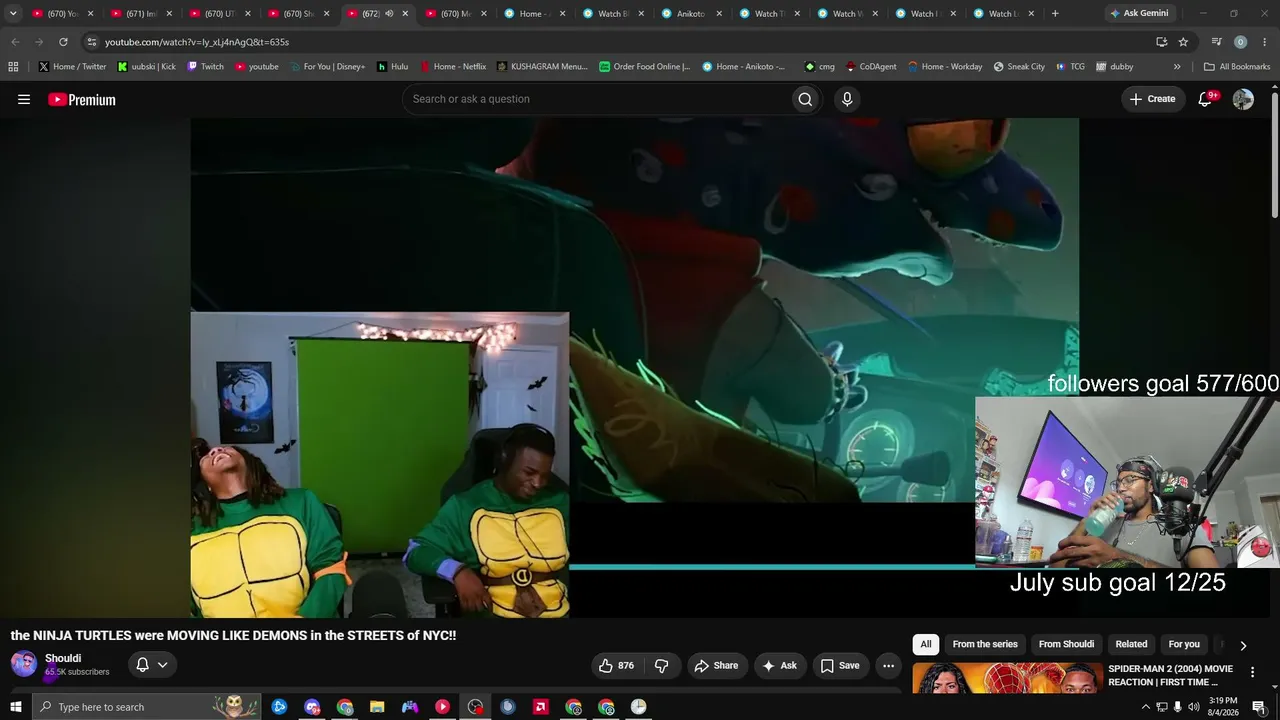
Task: Start voice search with the microphone
Action: point(847,99)
